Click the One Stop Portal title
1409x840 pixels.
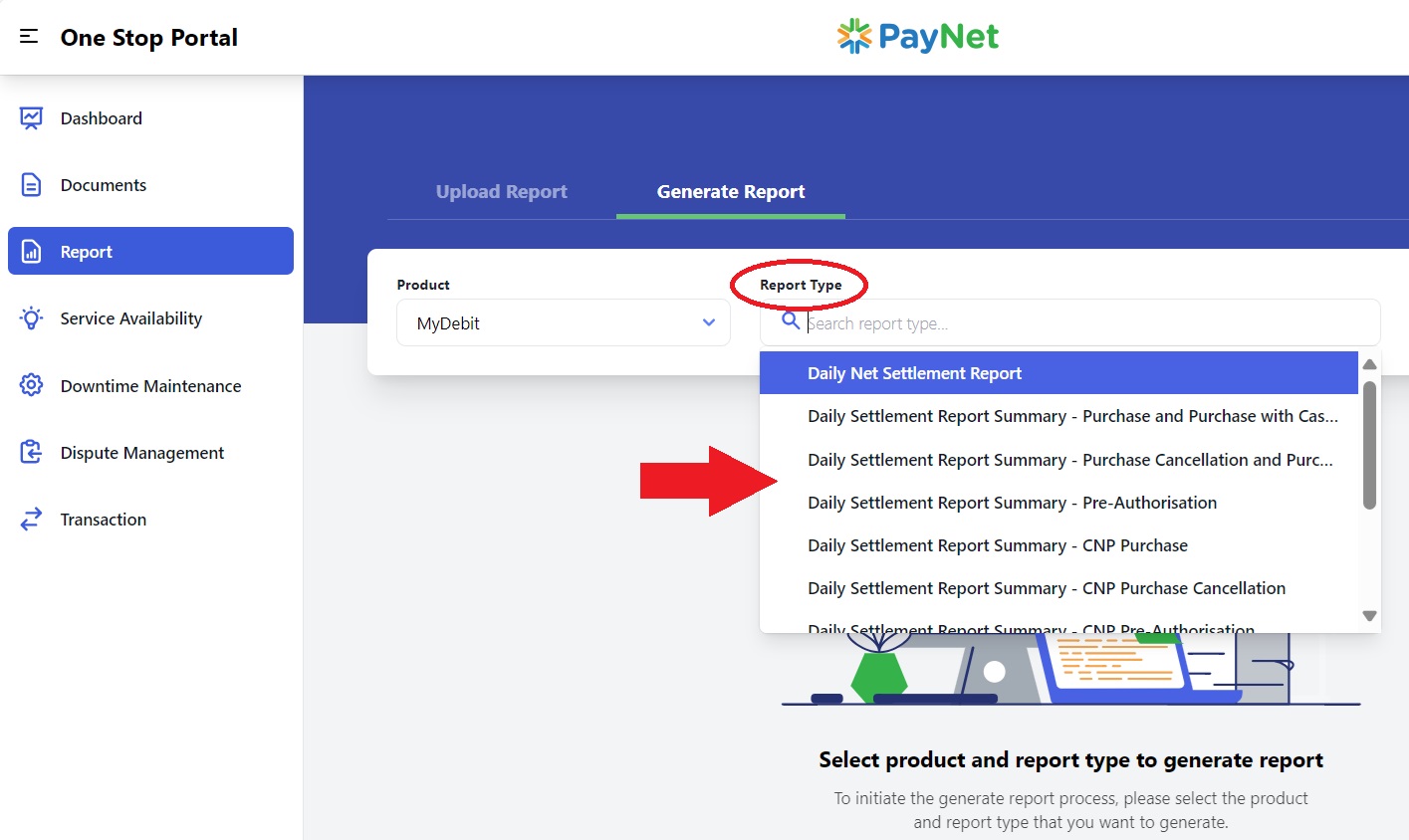point(149,38)
